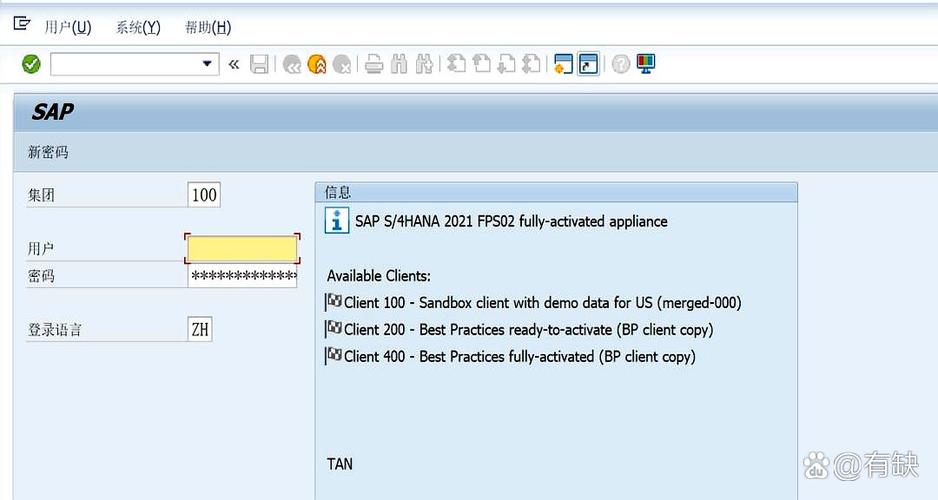
Task: Open a new GUI window icon
Action: click(563, 63)
